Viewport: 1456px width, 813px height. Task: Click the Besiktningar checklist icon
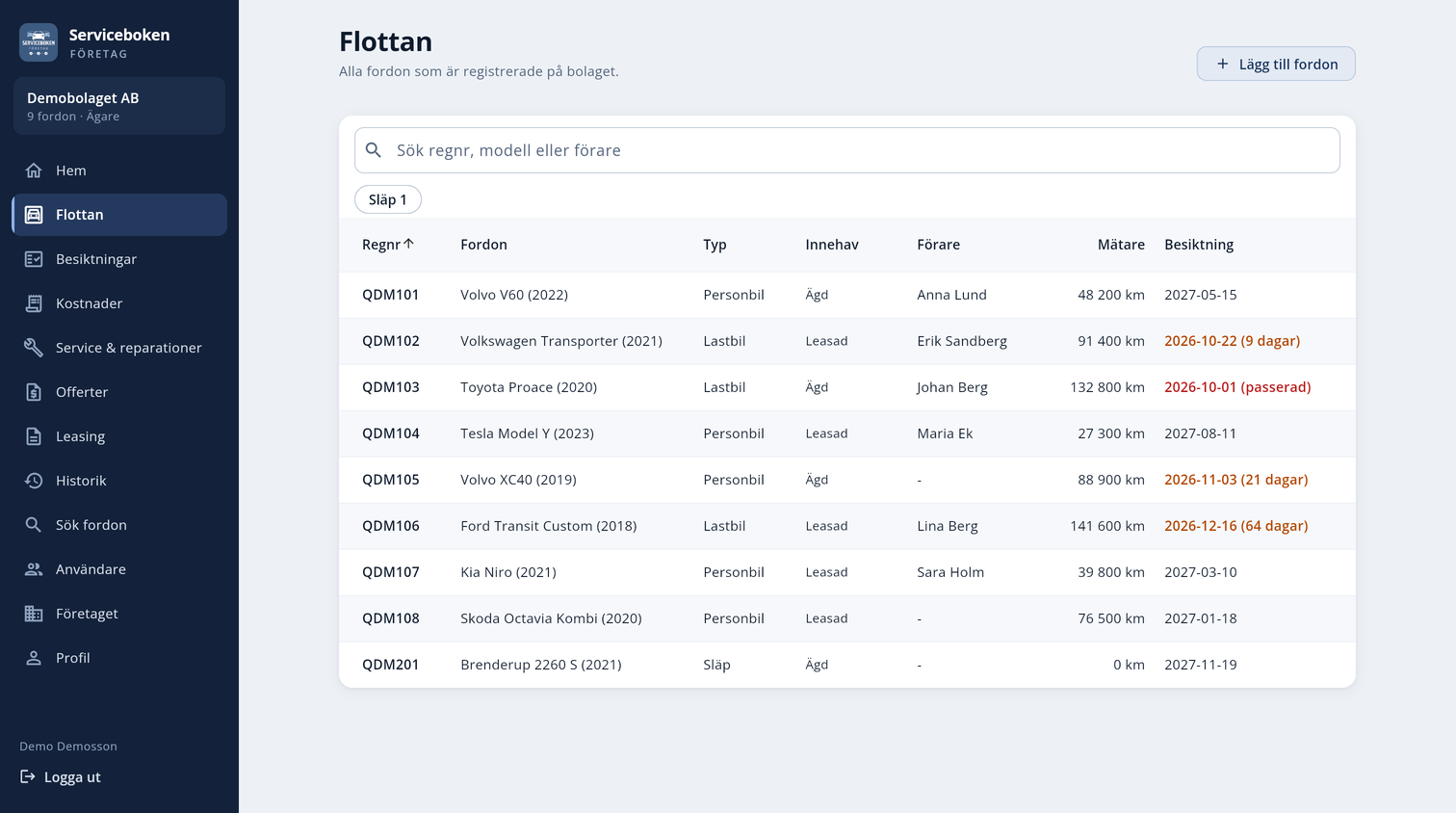(34, 259)
